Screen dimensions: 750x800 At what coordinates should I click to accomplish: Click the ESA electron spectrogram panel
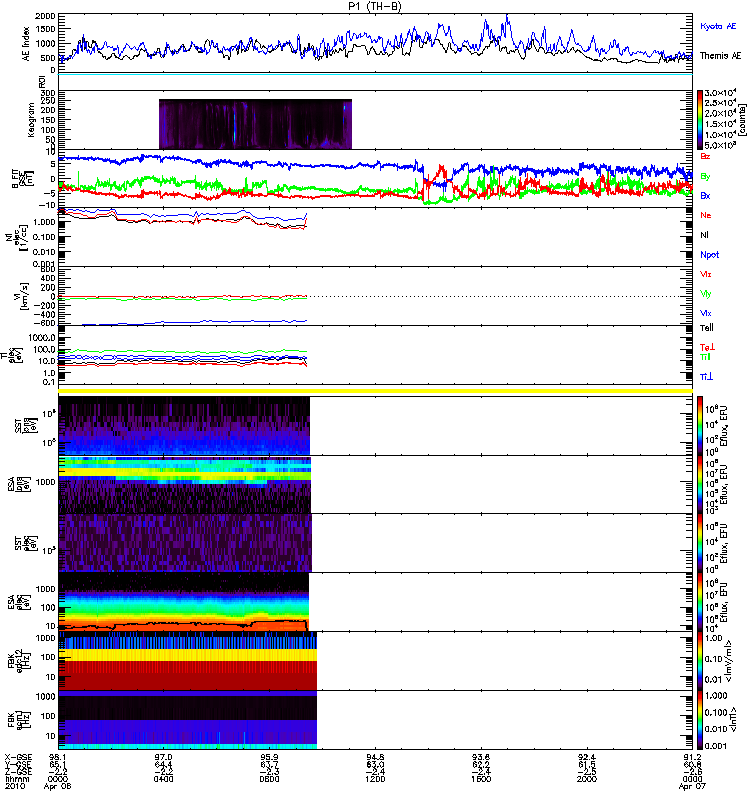coord(184,602)
